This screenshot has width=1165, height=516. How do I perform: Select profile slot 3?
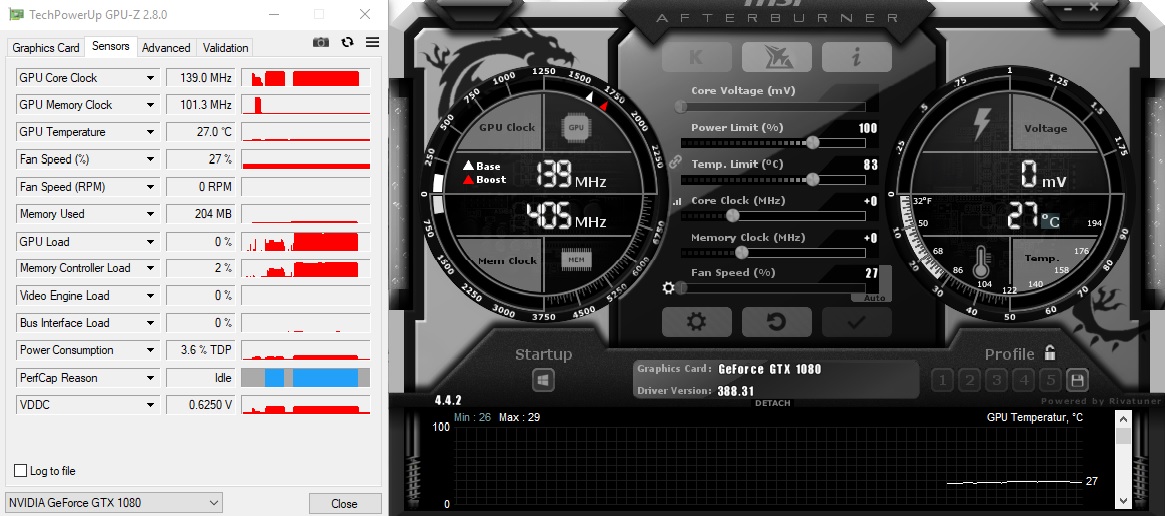[x=996, y=381]
